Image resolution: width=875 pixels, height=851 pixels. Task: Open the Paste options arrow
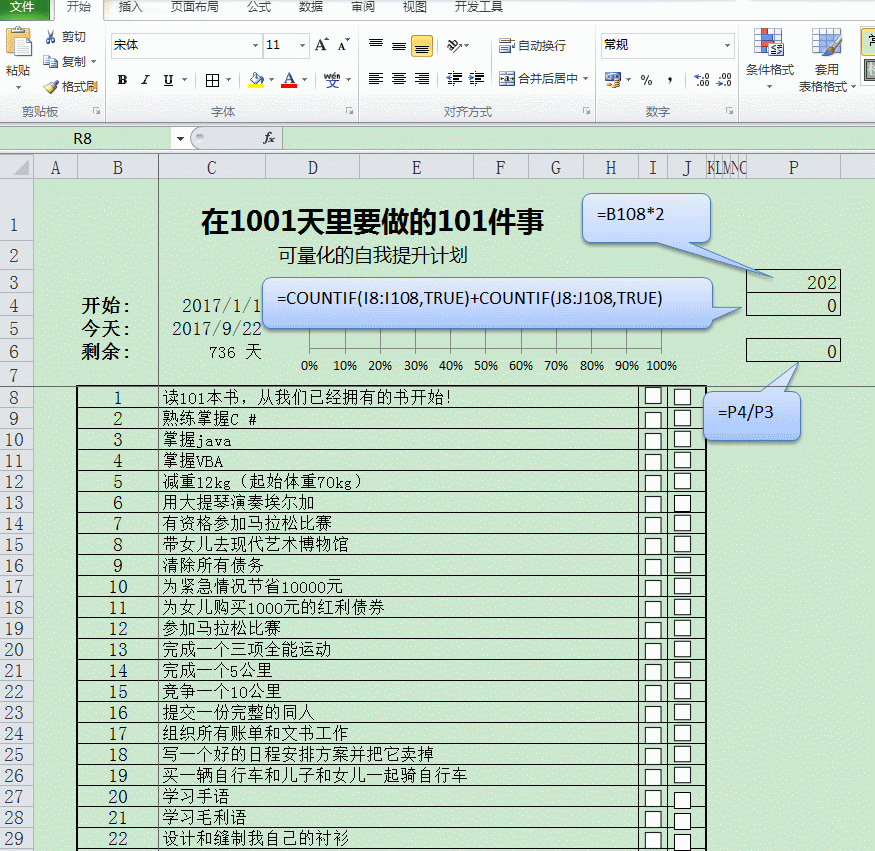[18, 87]
